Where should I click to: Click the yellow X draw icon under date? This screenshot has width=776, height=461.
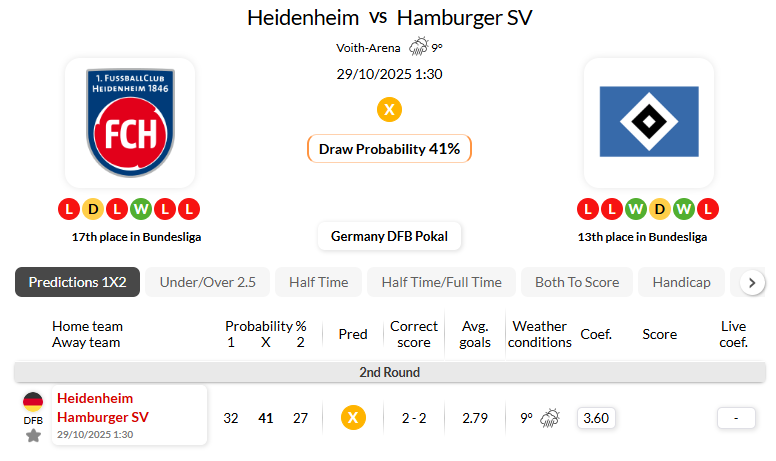coord(389,109)
